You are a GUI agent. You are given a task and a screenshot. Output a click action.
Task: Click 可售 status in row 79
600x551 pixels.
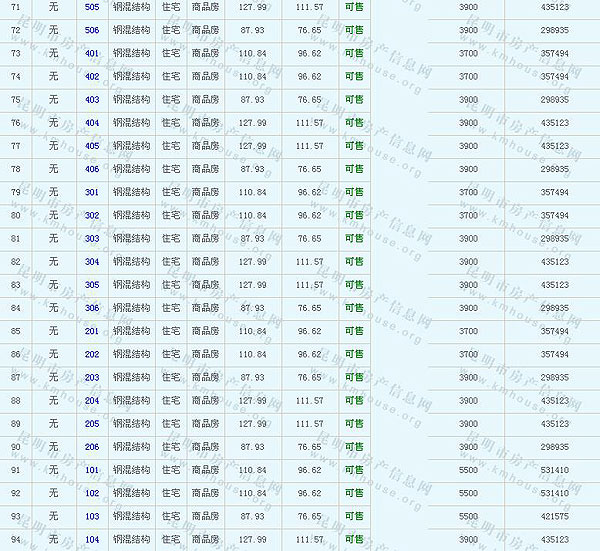click(354, 192)
